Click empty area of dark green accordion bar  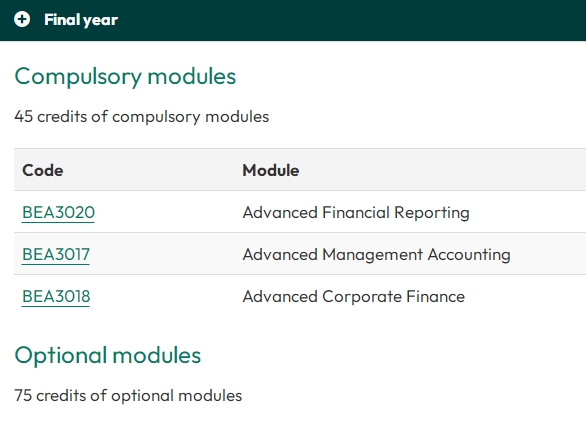coord(351,20)
